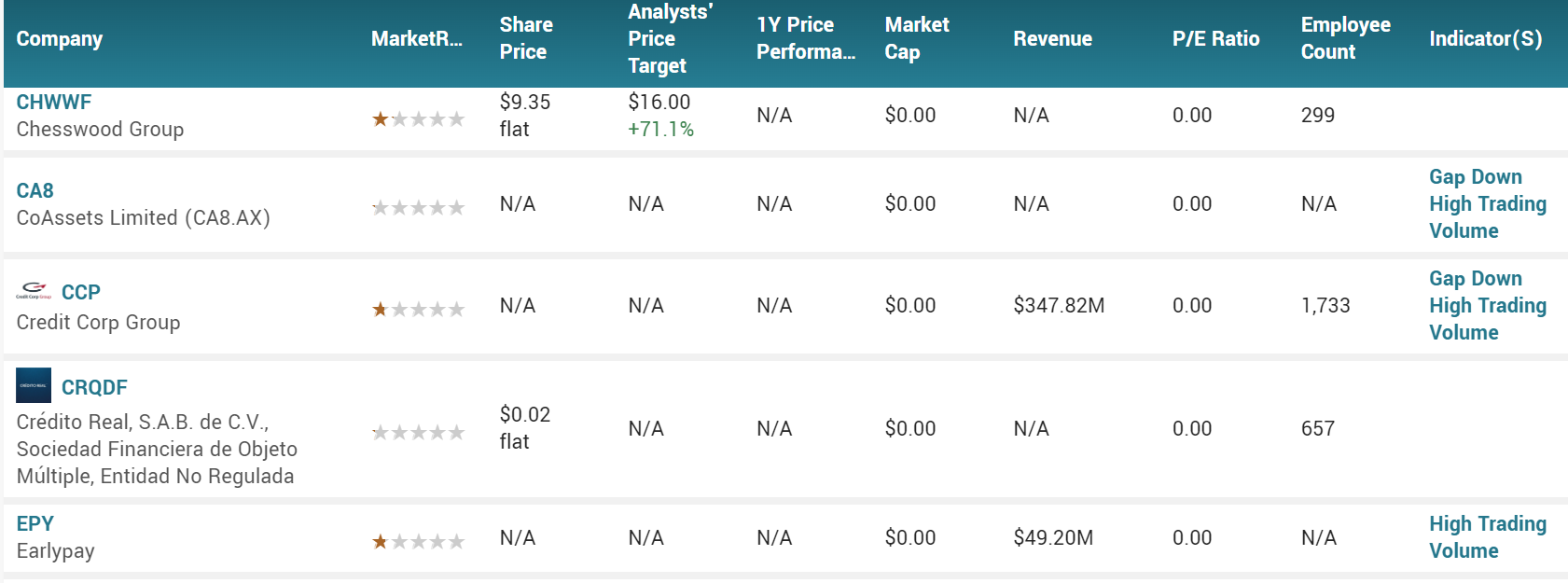Open the CA8 ticker link
The height and width of the screenshot is (583, 1568).
pyautogui.click(x=35, y=191)
